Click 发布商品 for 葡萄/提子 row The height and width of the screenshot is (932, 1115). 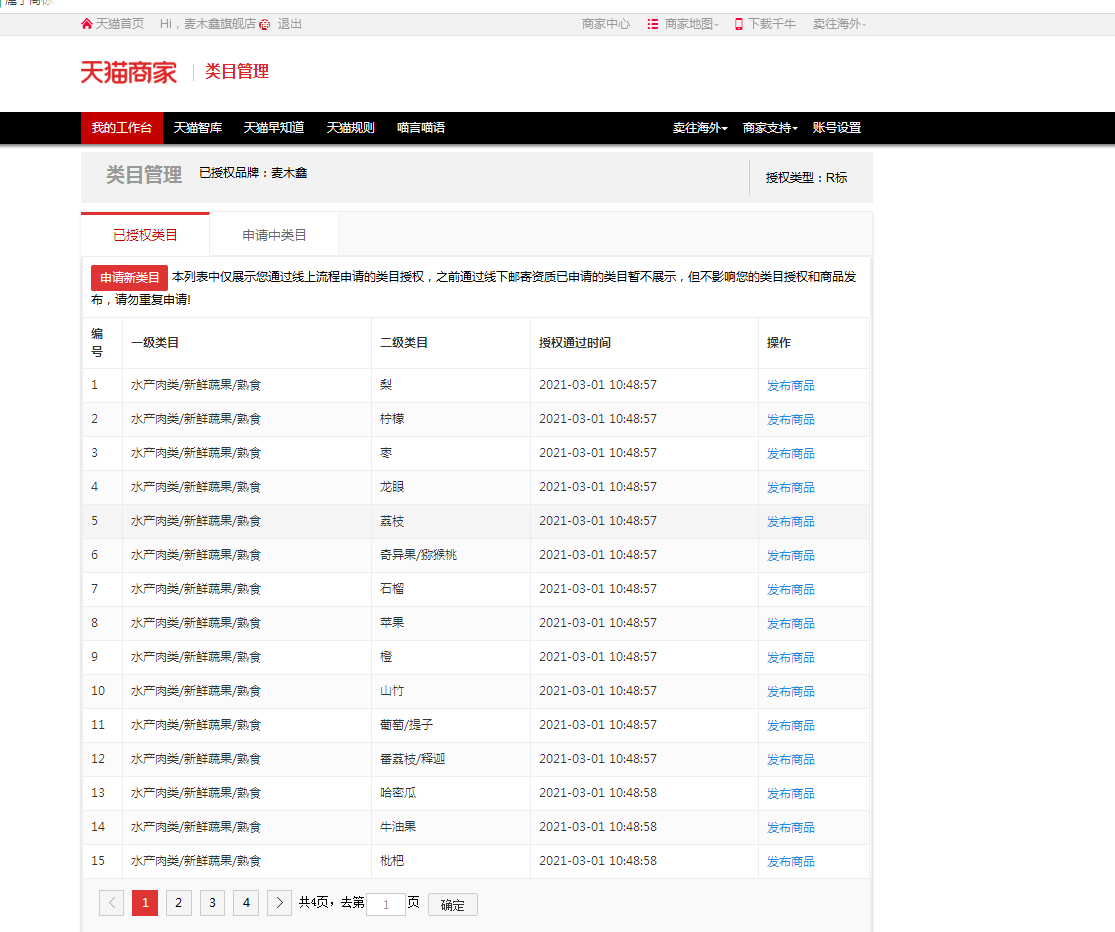pyautogui.click(x=791, y=726)
